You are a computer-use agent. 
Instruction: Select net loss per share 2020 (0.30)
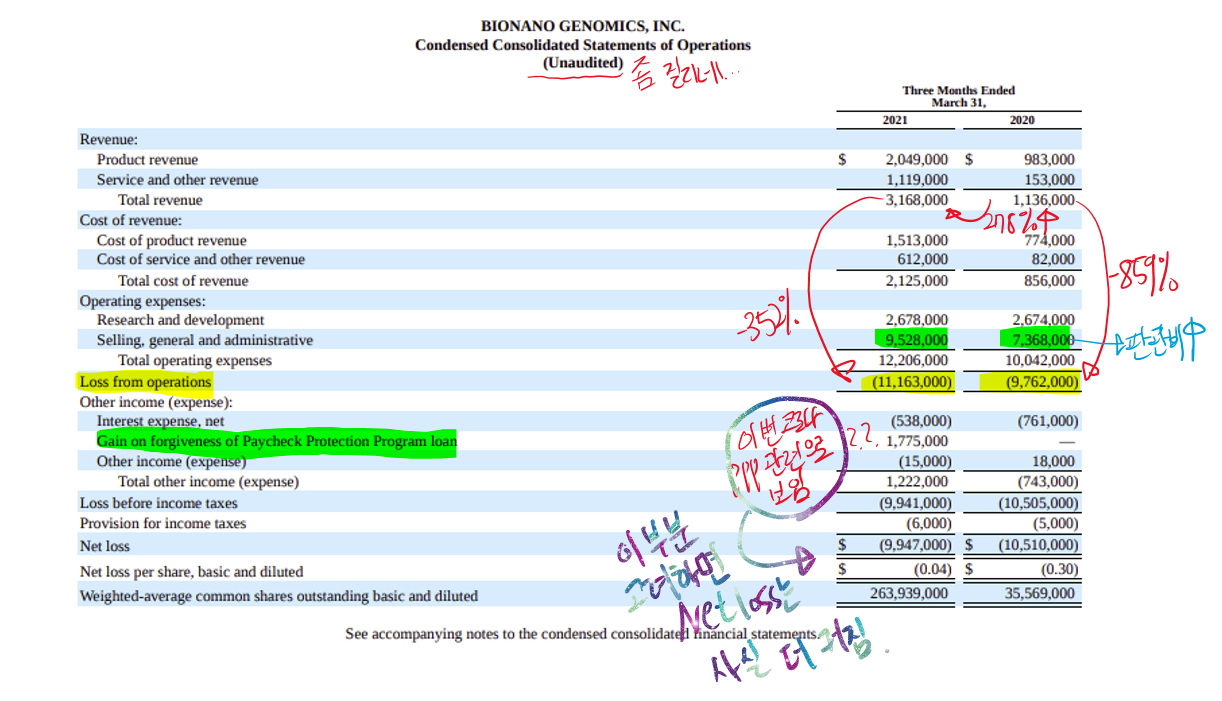tap(1059, 568)
